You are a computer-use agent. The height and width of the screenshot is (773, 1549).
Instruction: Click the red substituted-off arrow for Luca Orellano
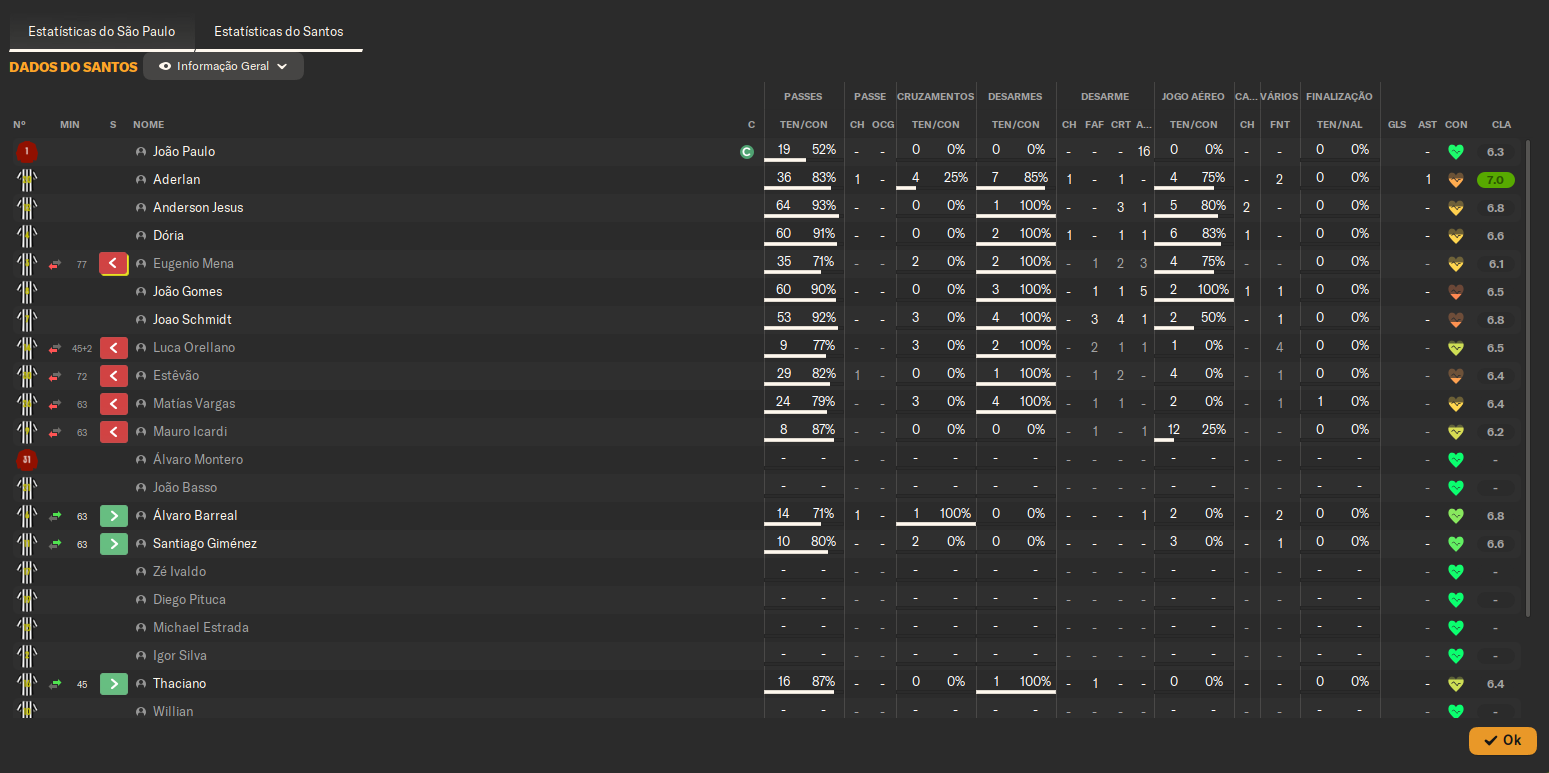[x=114, y=348]
